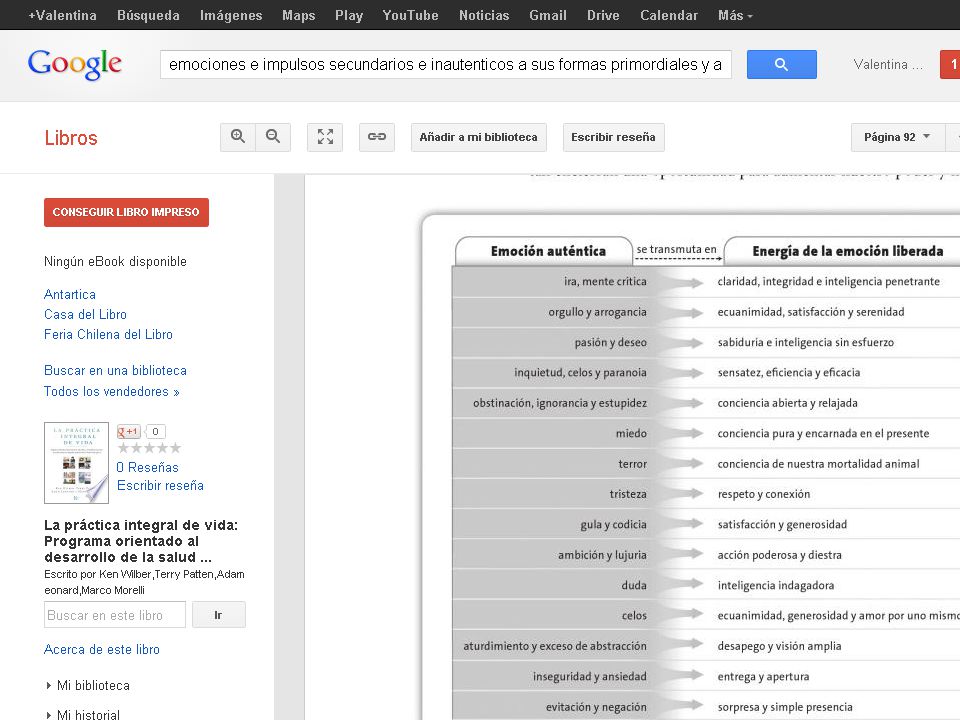Click Escribir reseña link beside cover
This screenshot has height=720, width=960.
pos(160,486)
